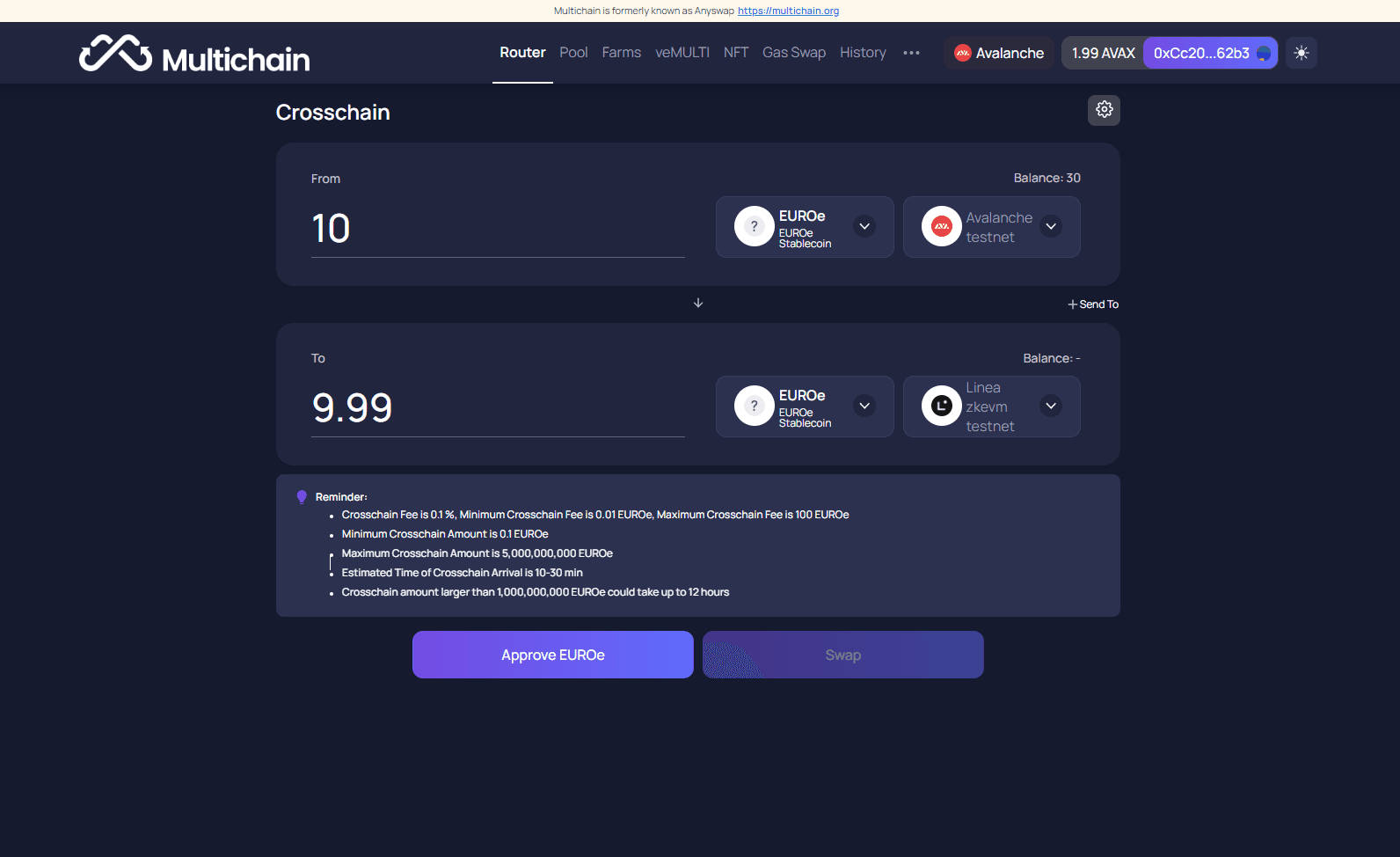Toggle the light/dark theme sun icon
The image size is (1400, 857).
click(x=1302, y=53)
